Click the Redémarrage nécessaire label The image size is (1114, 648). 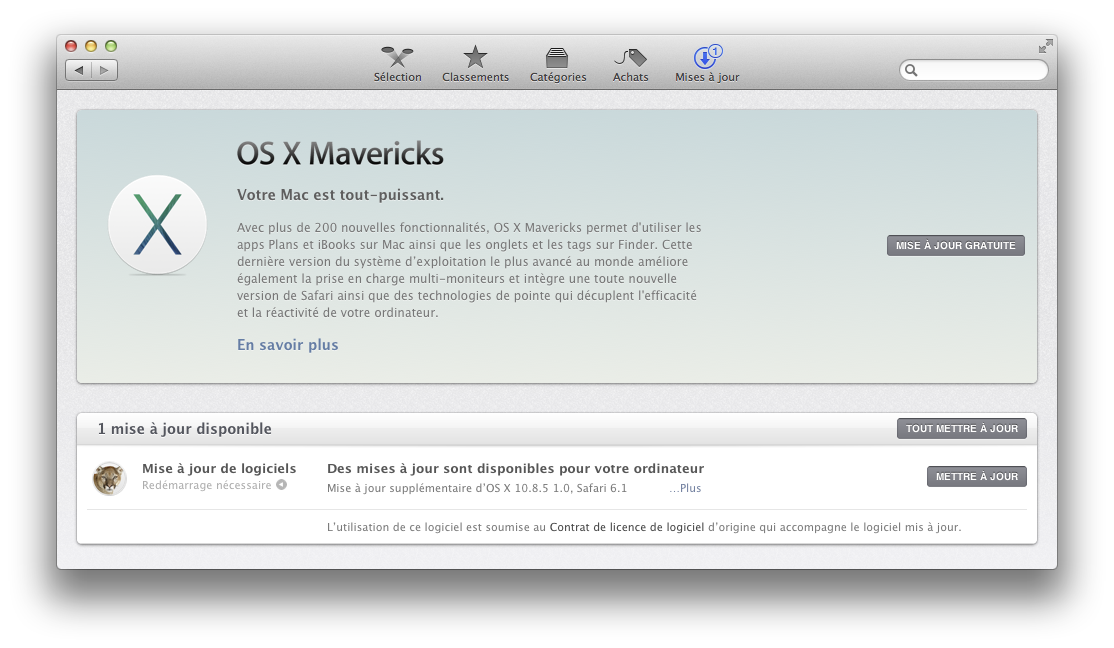[207, 485]
